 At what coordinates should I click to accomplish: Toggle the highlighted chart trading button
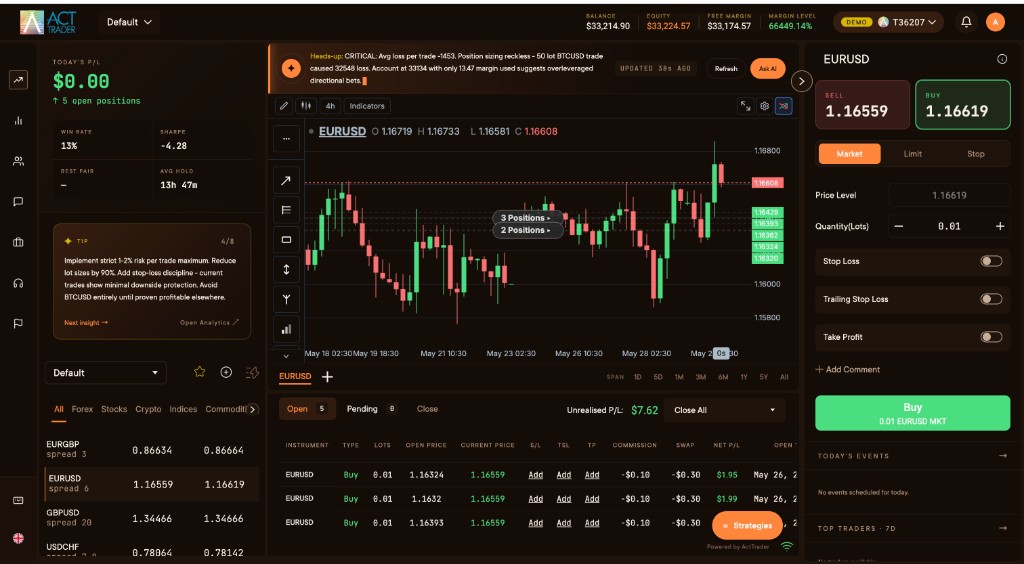coord(784,106)
